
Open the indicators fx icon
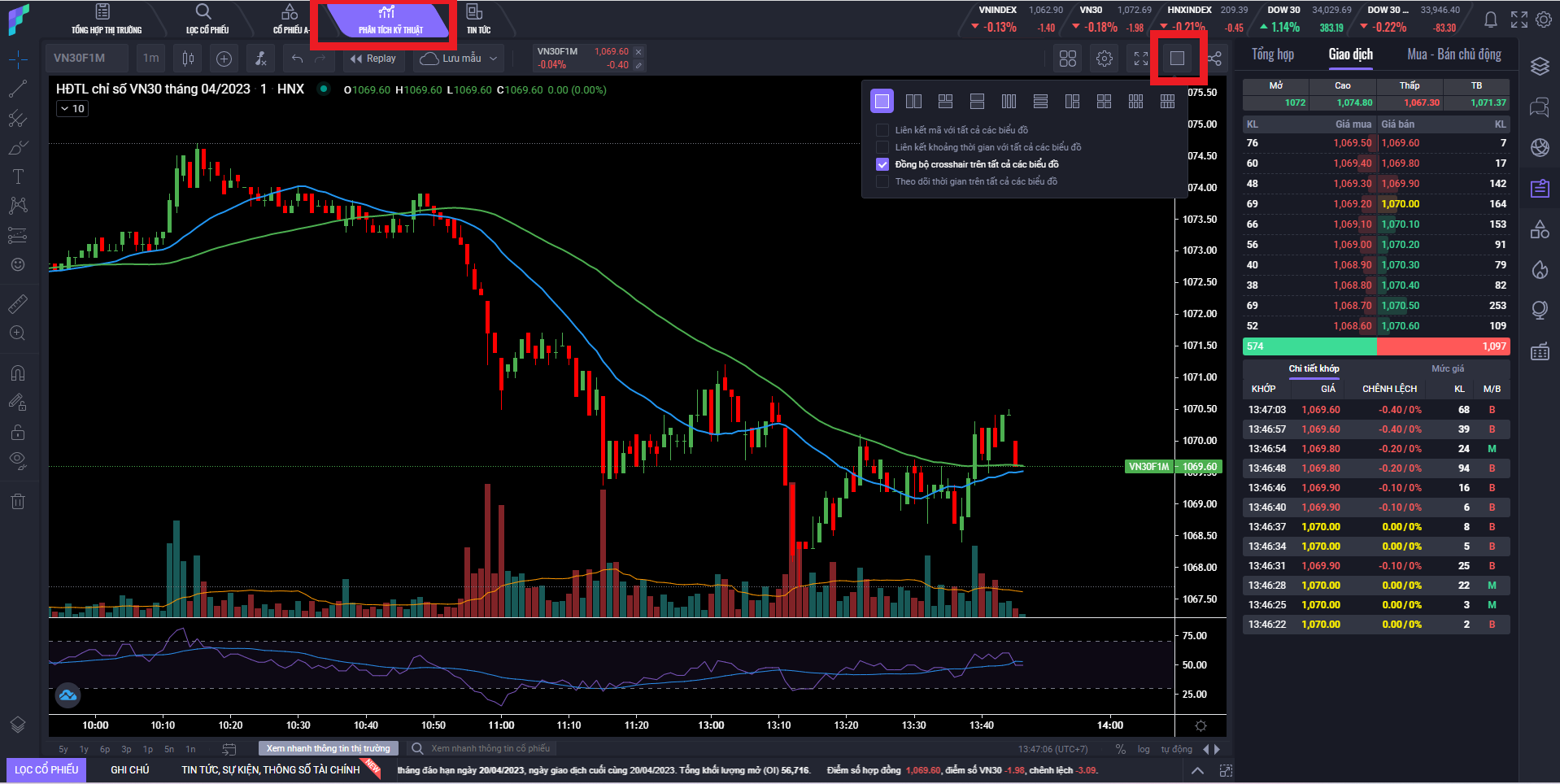click(260, 59)
